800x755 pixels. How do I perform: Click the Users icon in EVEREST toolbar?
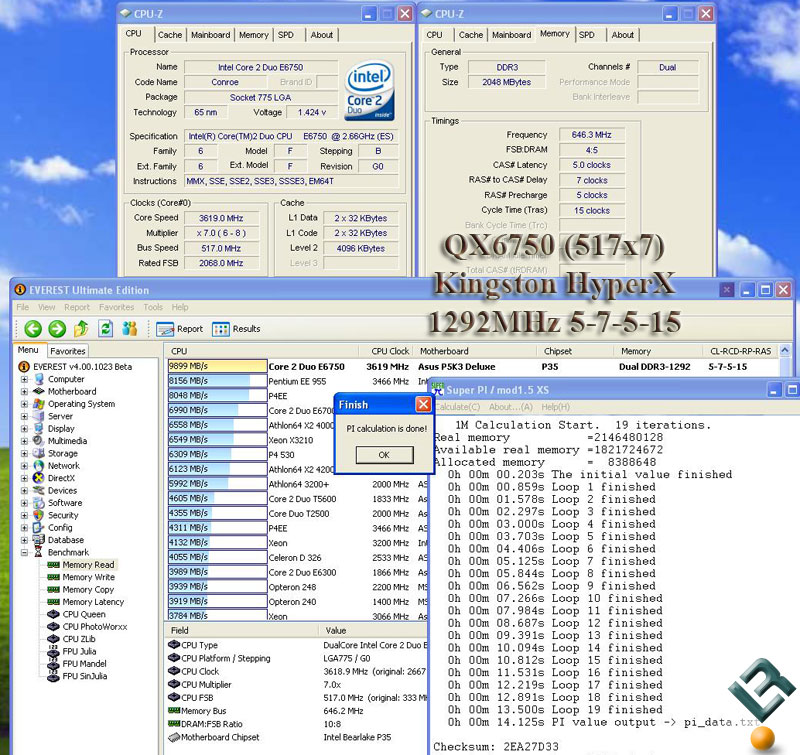pyautogui.click(x=130, y=329)
